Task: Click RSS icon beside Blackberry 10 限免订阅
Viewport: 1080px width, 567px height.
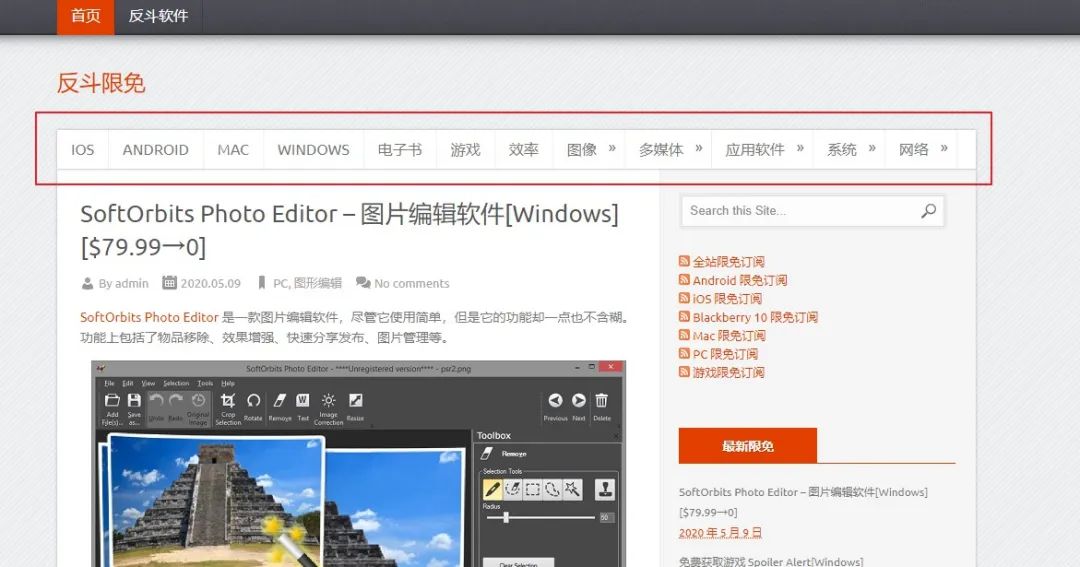Action: 684,317
